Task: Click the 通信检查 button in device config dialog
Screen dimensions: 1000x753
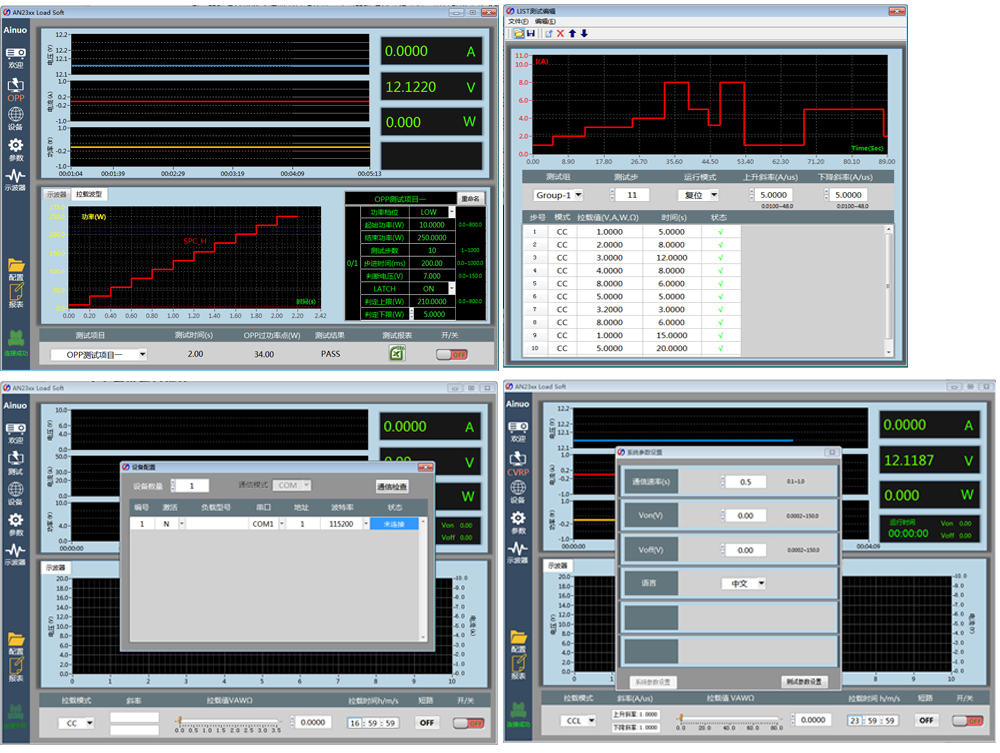Action: coord(392,487)
